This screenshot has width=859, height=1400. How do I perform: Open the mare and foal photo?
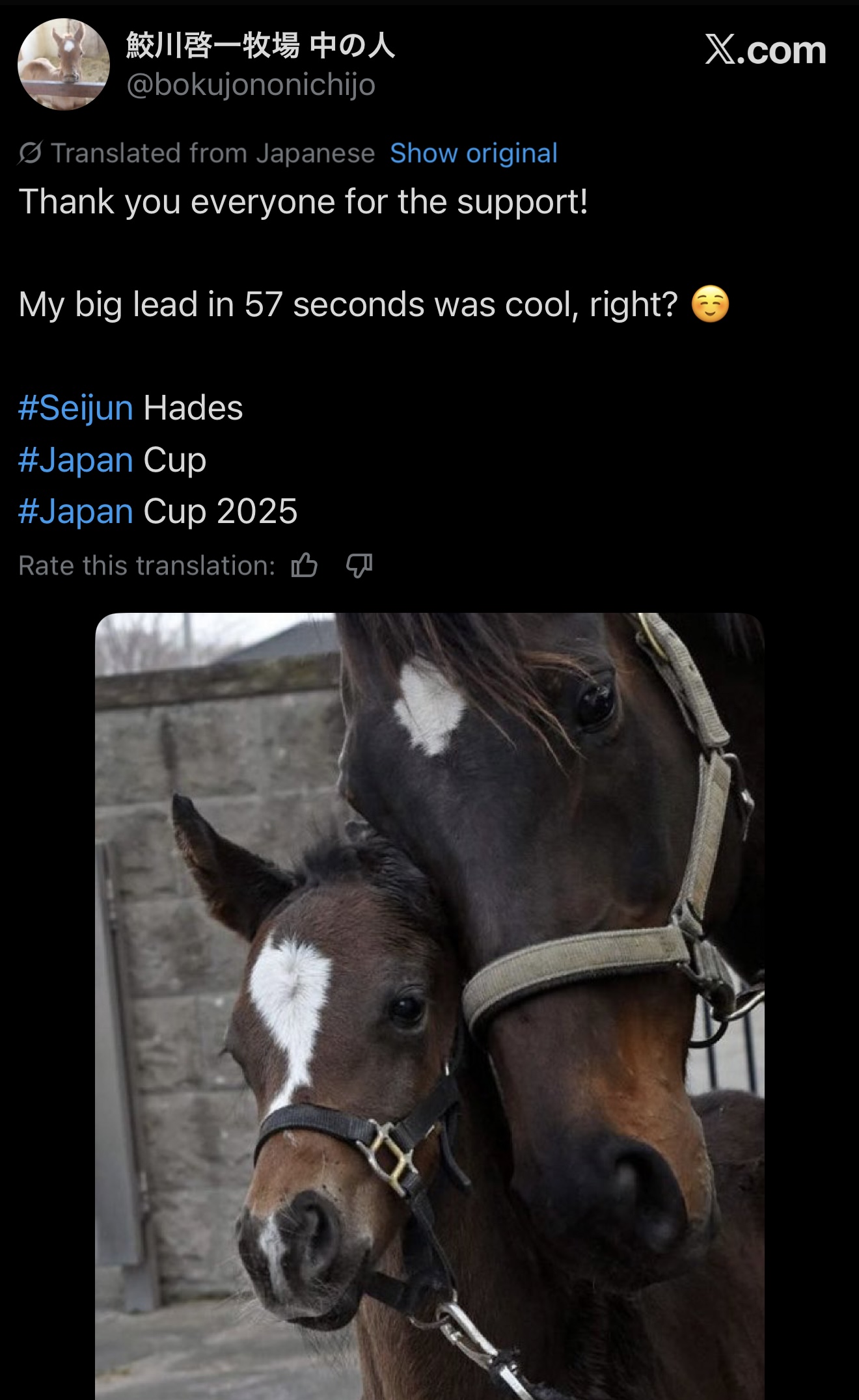[429, 1006]
